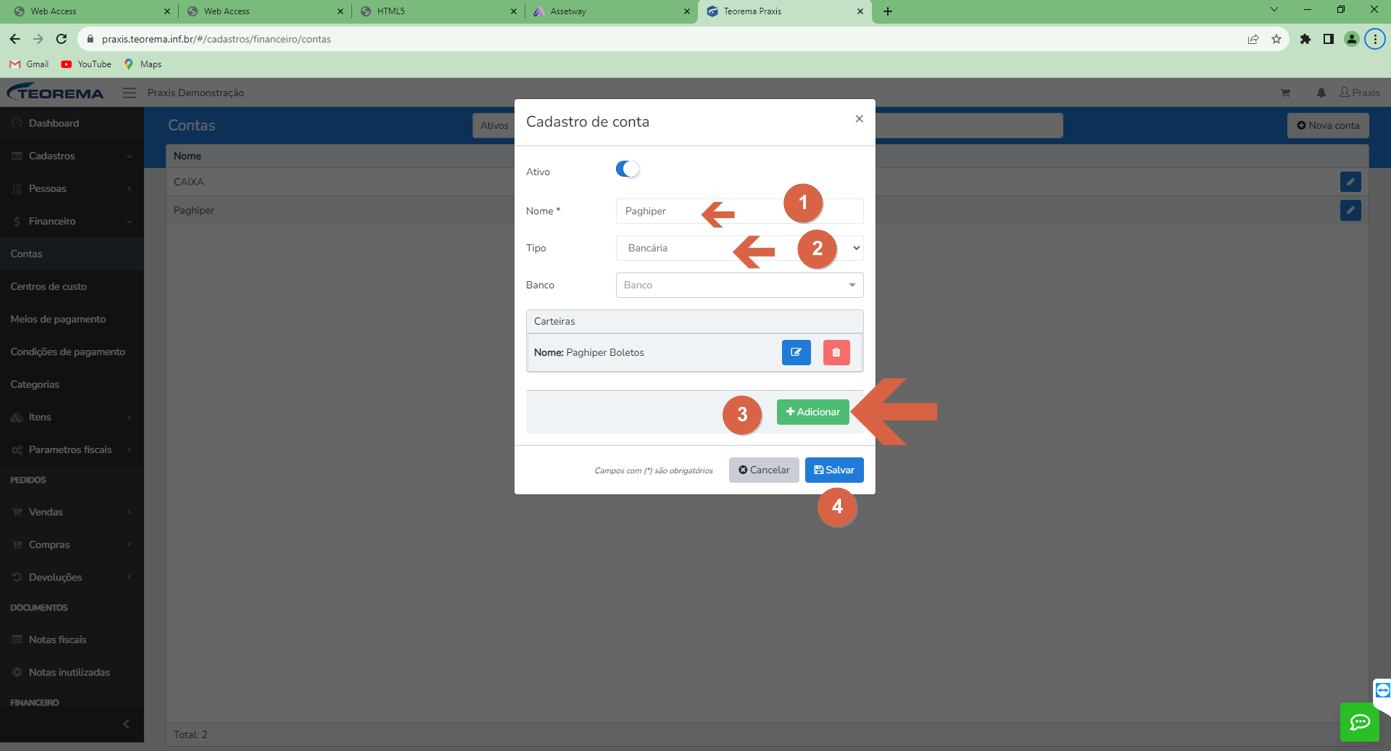Open Centros de custo page

72,287
